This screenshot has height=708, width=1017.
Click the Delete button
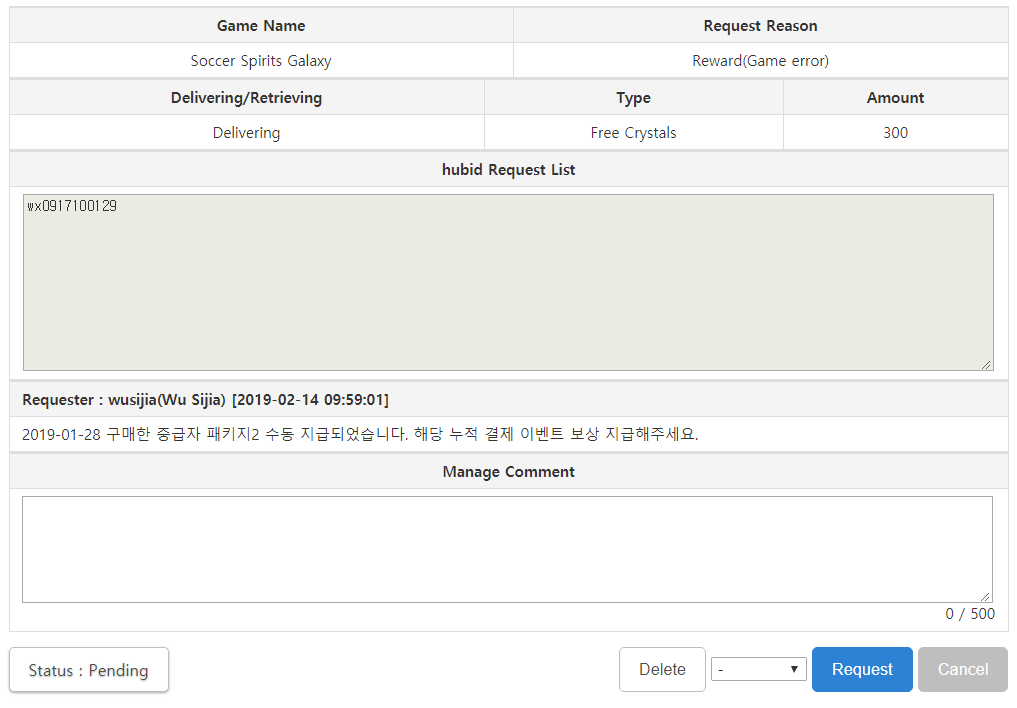point(662,669)
